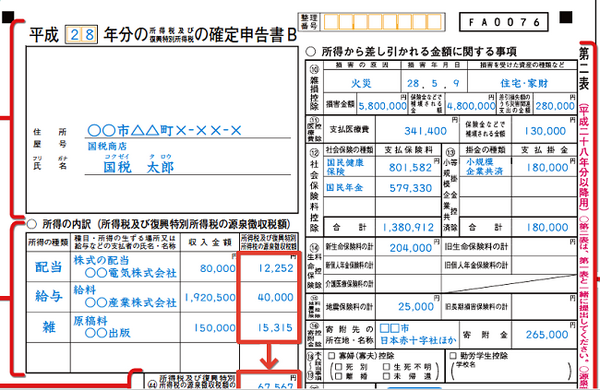Click the year box containing digit 2
The height and width of the screenshot is (390, 600).
(x=74, y=35)
